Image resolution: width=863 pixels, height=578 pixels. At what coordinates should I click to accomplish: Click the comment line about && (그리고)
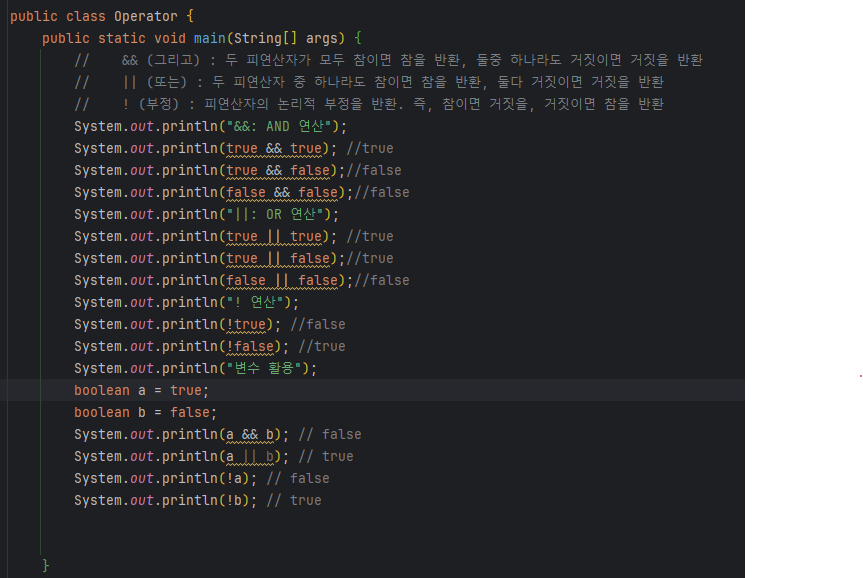tap(389, 60)
